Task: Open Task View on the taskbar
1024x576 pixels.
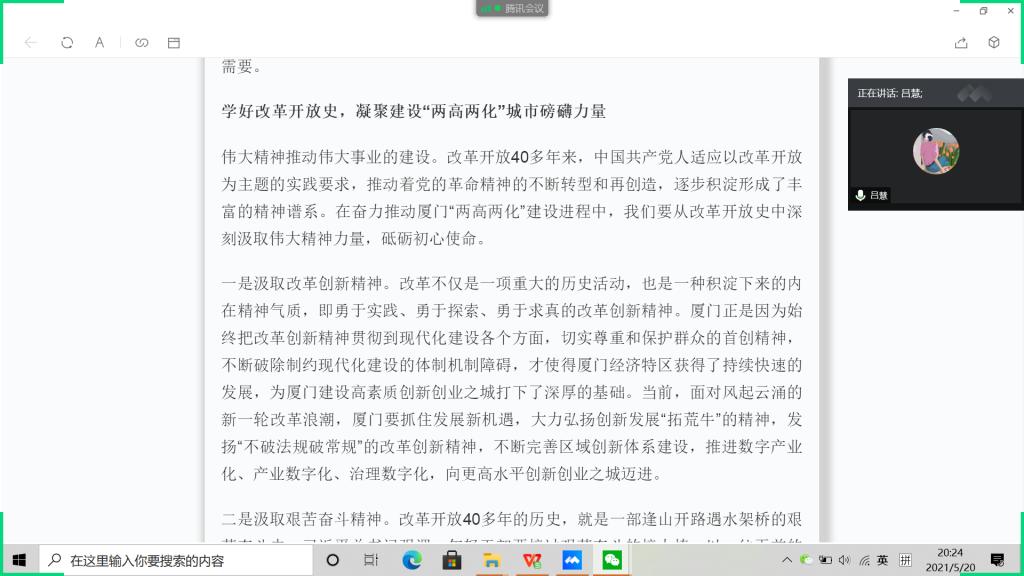Action: [x=371, y=561]
